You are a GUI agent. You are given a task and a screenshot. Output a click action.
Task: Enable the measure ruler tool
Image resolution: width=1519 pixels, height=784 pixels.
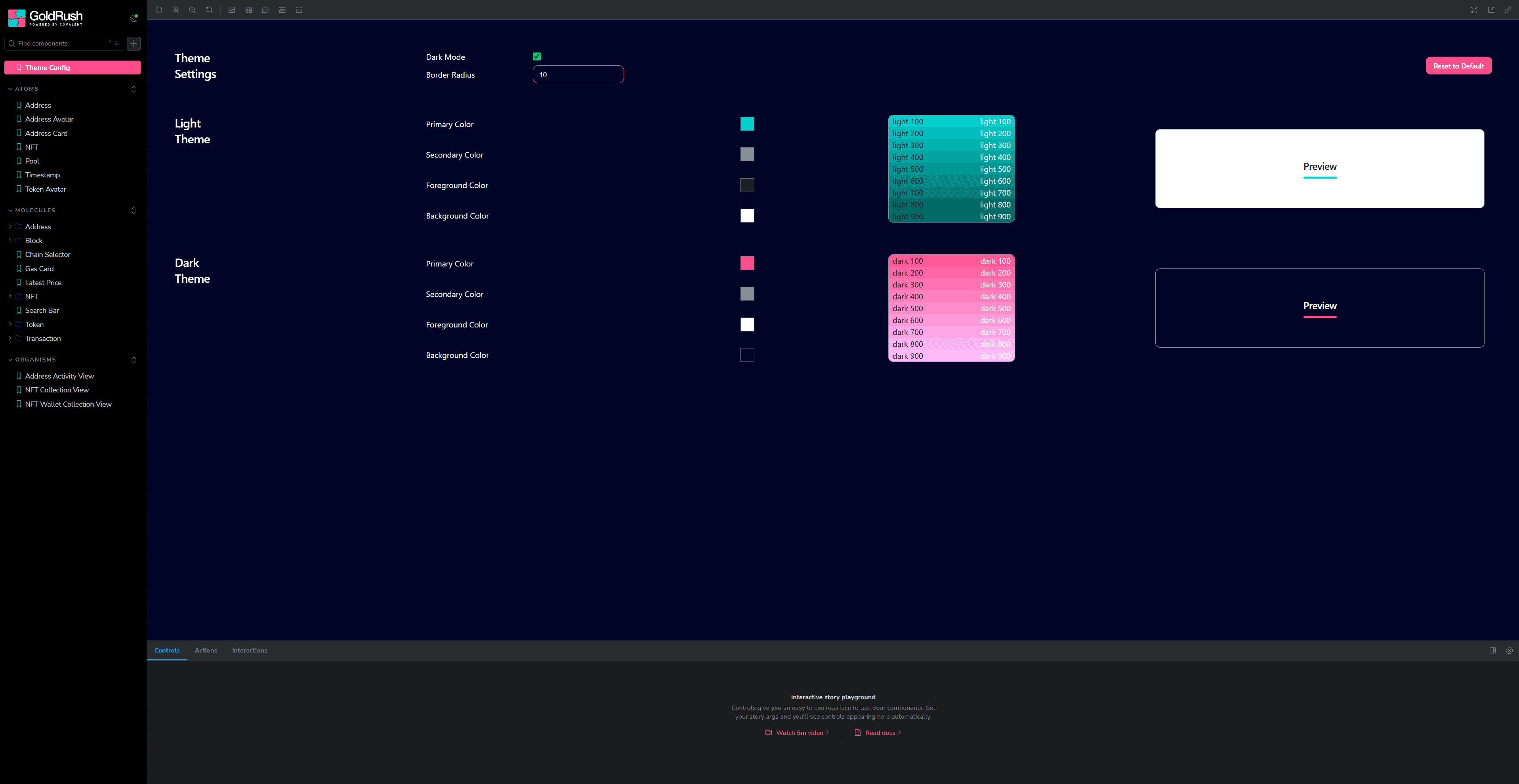tap(282, 10)
